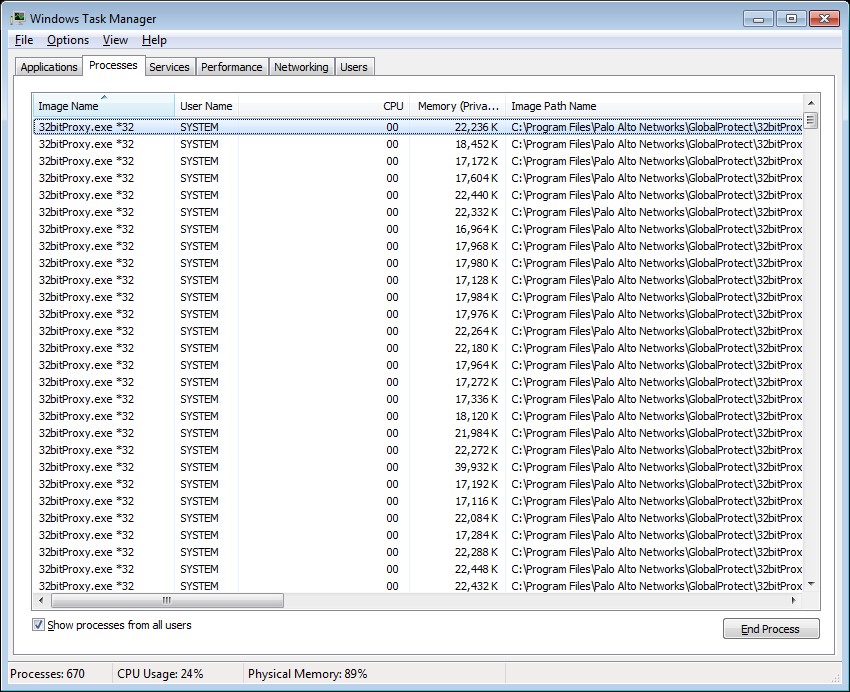Open the Help menu
Viewport: 850px width, 692px height.
click(x=154, y=40)
